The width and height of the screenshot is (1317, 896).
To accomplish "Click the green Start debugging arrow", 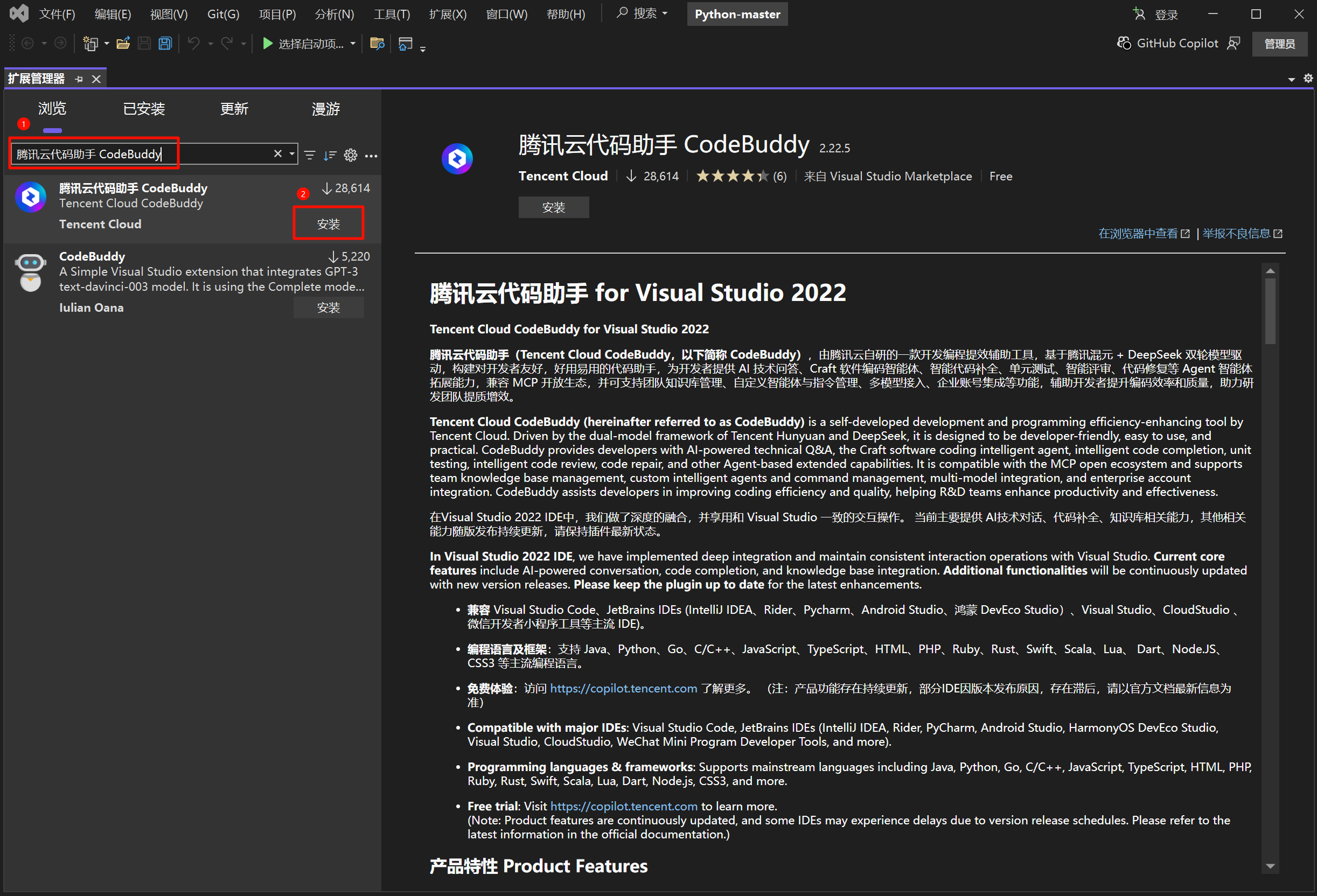I will [268, 44].
